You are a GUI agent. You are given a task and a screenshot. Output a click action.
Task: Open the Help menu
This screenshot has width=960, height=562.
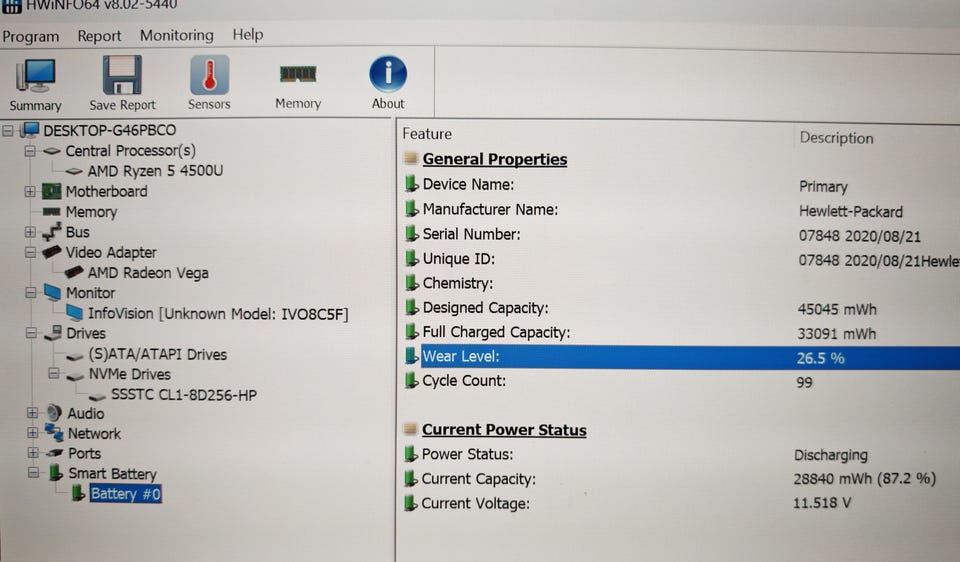click(247, 34)
